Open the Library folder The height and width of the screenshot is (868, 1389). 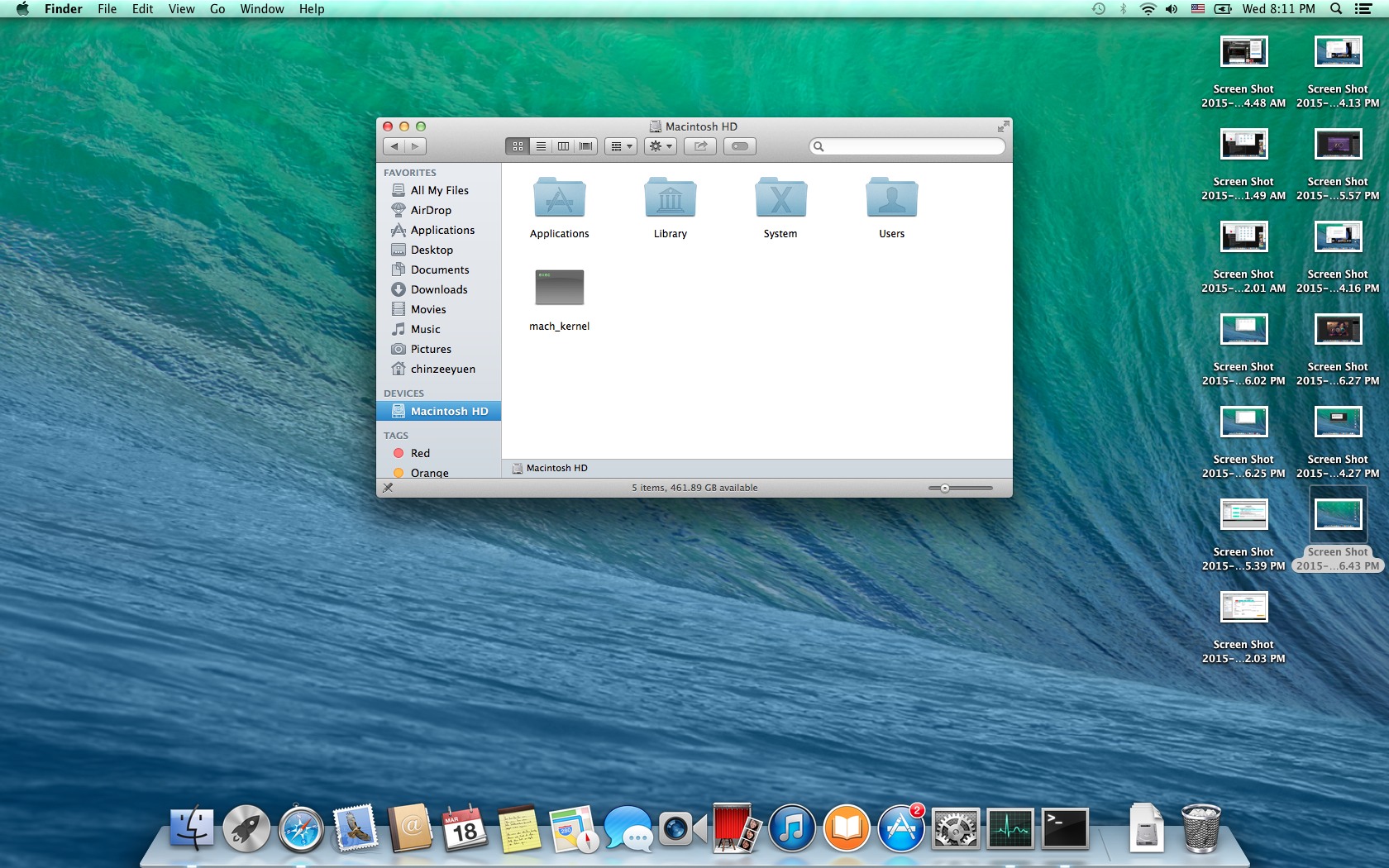[x=670, y=199]
